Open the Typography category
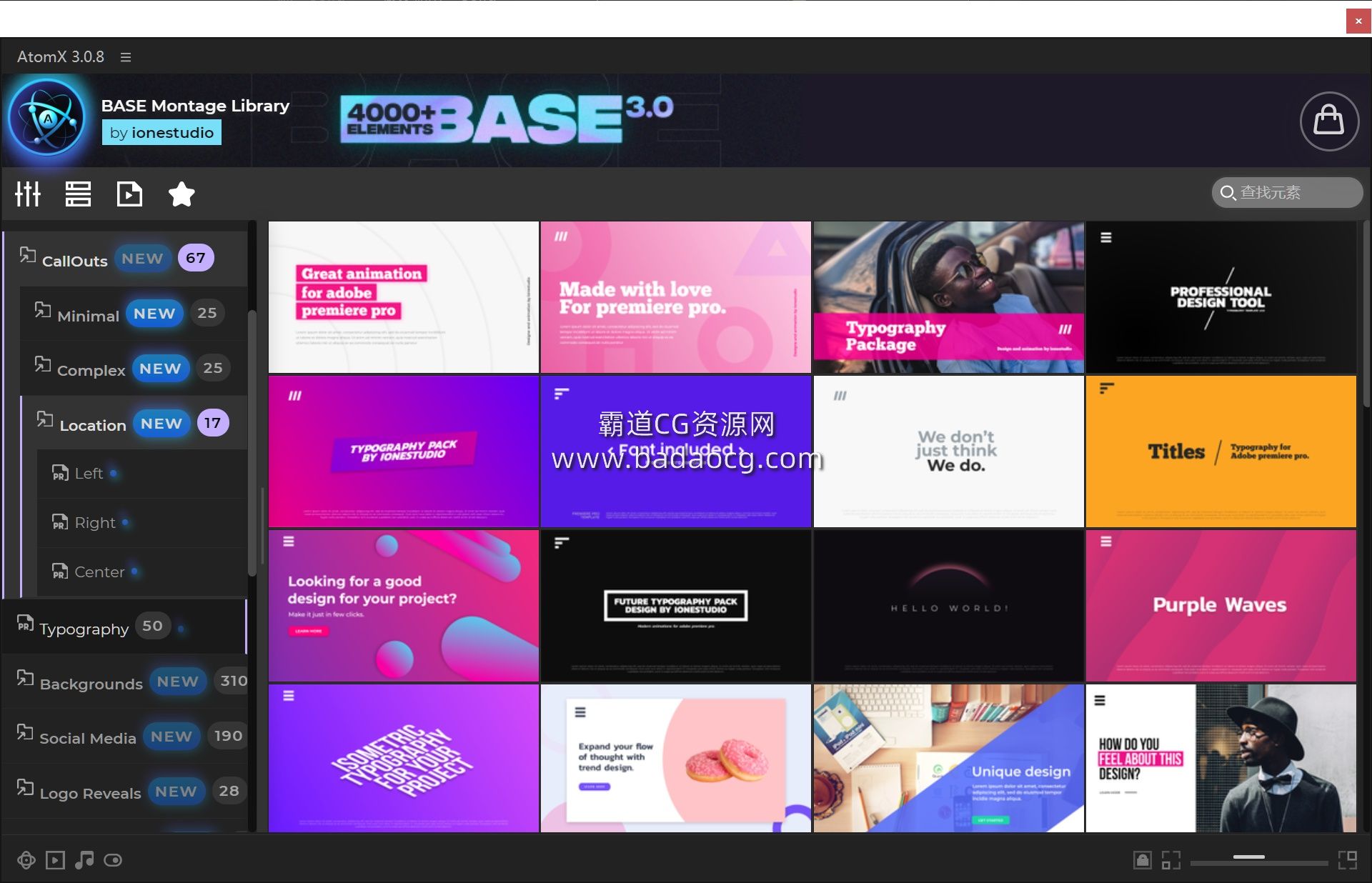The width and height of the screenshot is (1372, 883). click(x=125, y=627)
